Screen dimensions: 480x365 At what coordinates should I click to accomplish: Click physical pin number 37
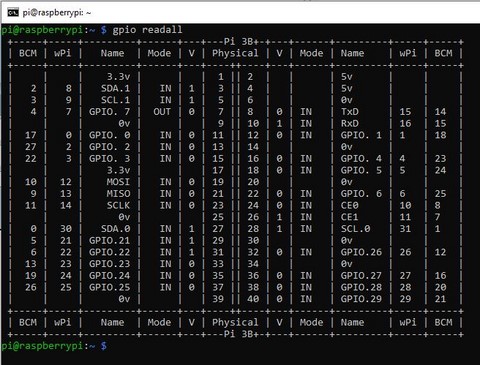click(218, 287)
